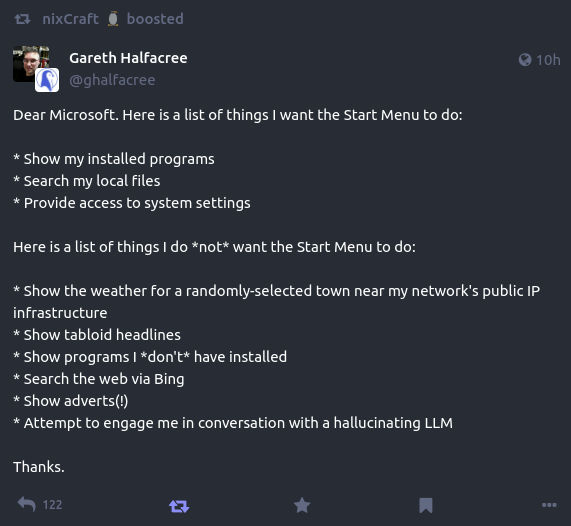
Task: Click the small nixCraft booster avatar overlay
Action: pos(47,80)
